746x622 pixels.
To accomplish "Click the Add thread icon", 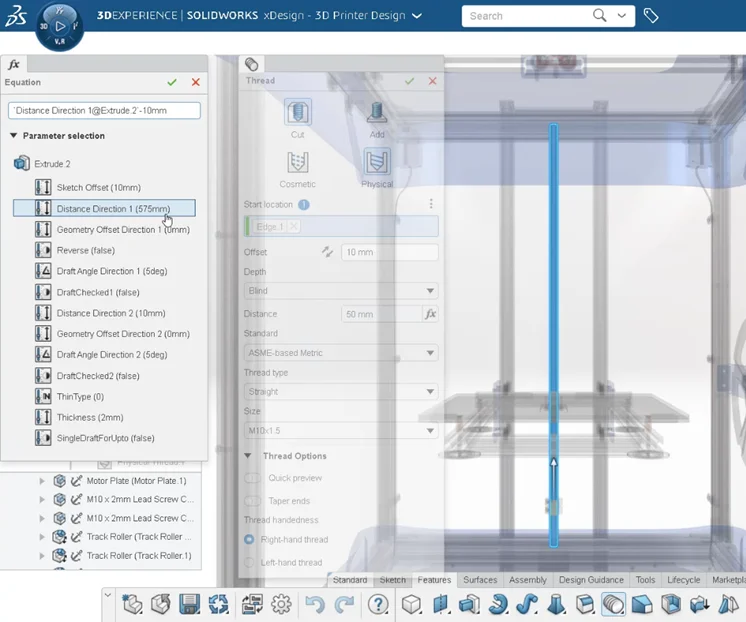I will coord(377,112).
